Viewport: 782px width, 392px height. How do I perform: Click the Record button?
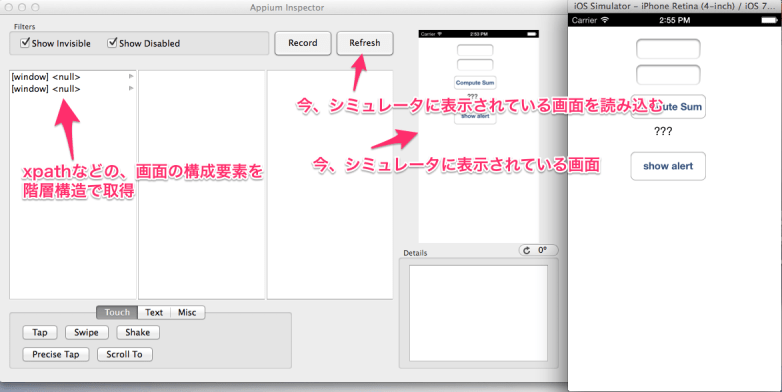click(x=303, y=43)
